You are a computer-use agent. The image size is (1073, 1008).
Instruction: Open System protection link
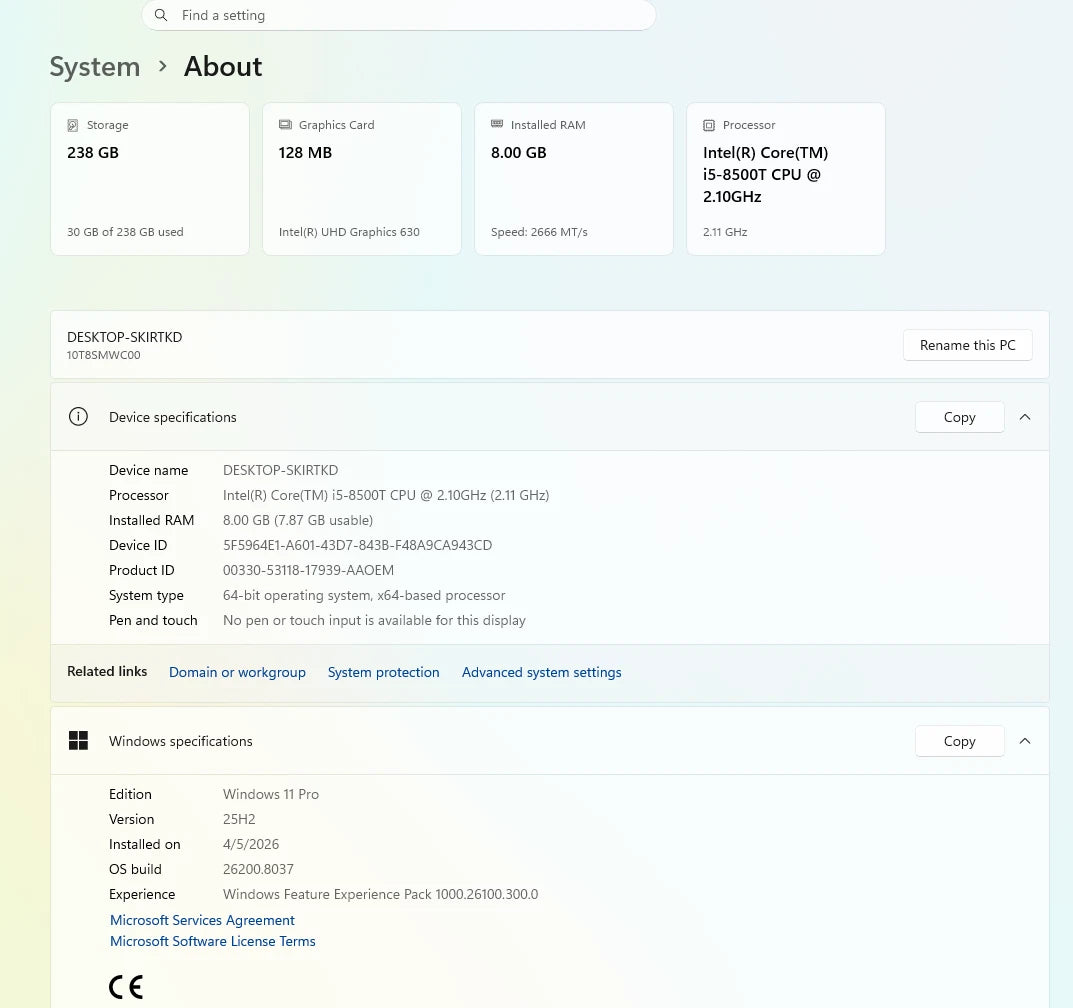click(x=383, y=672)
